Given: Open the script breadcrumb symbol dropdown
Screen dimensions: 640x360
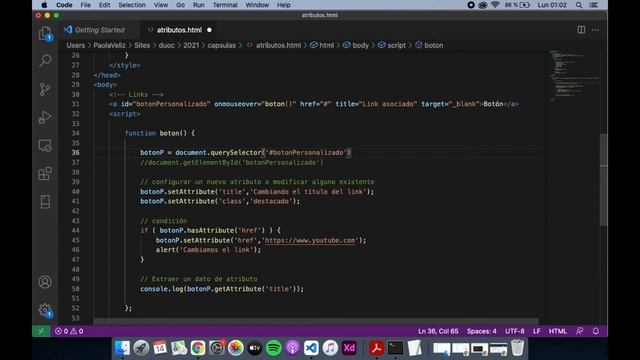Looking at the screenshot, I should pyautogui.click(x=391, y=45).
